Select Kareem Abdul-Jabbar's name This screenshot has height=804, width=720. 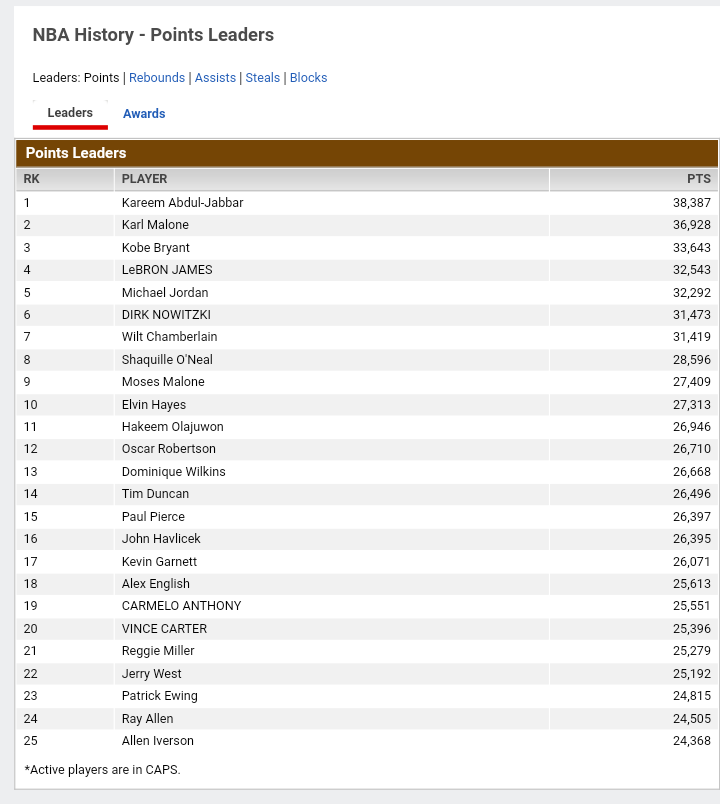(x=182, y=203)
